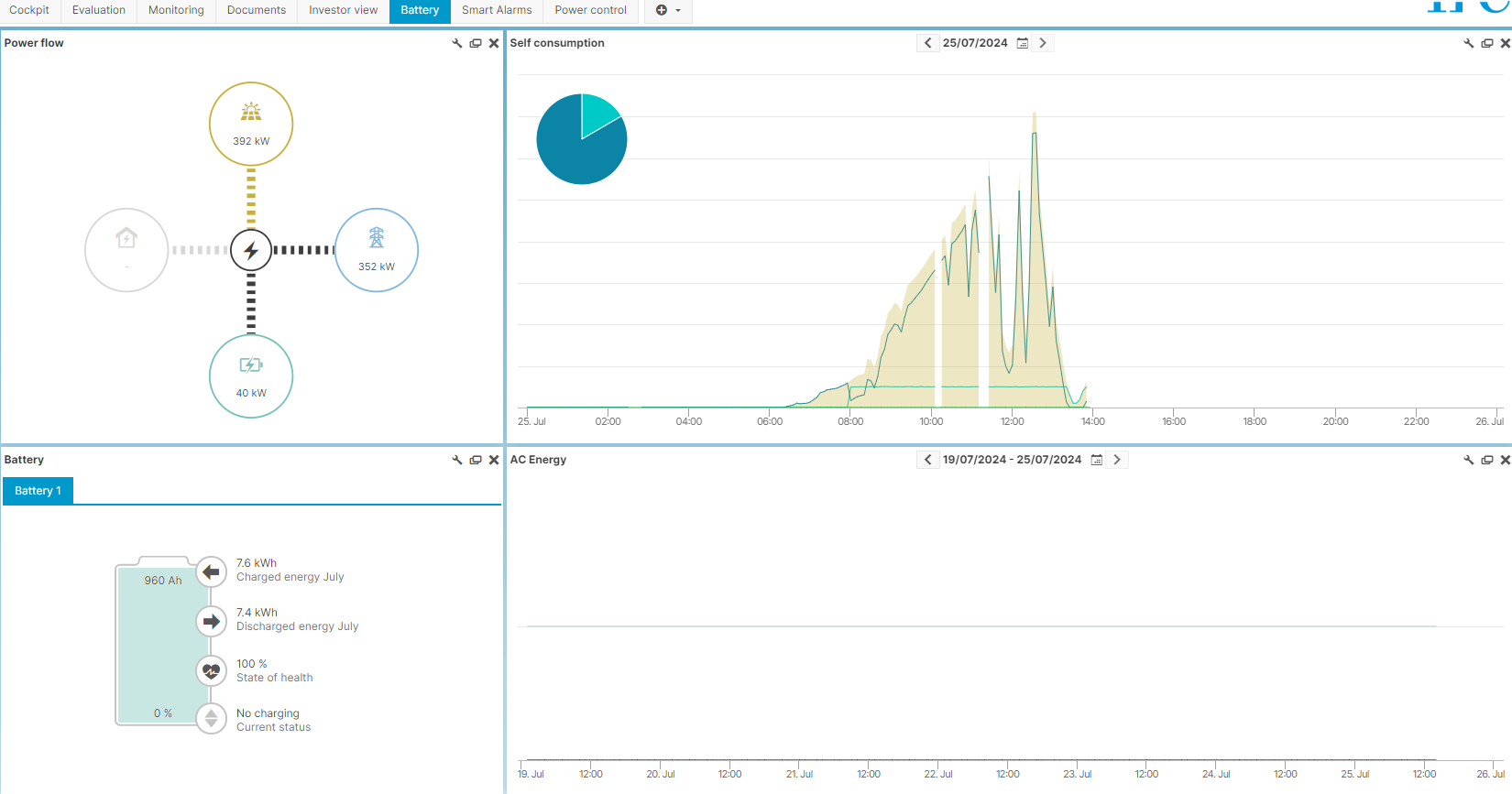Click the State of health heart icon
This screenshot has width=1512, height=794.
click(x=212, y=671)
